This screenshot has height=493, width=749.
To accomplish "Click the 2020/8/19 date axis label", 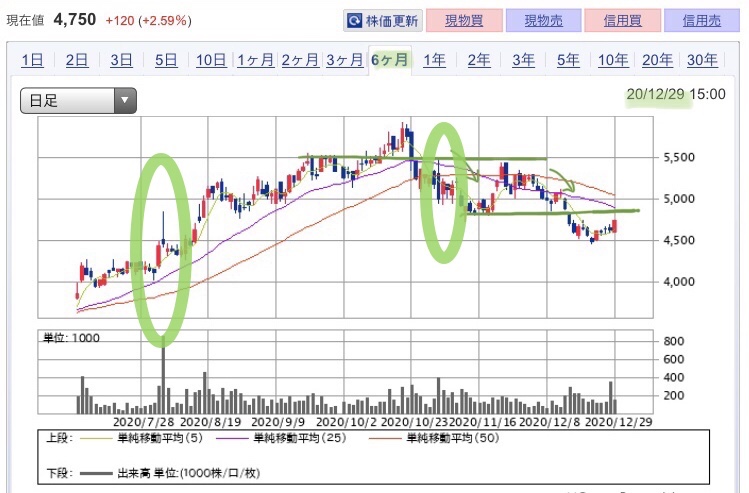I will coord(211,422).
